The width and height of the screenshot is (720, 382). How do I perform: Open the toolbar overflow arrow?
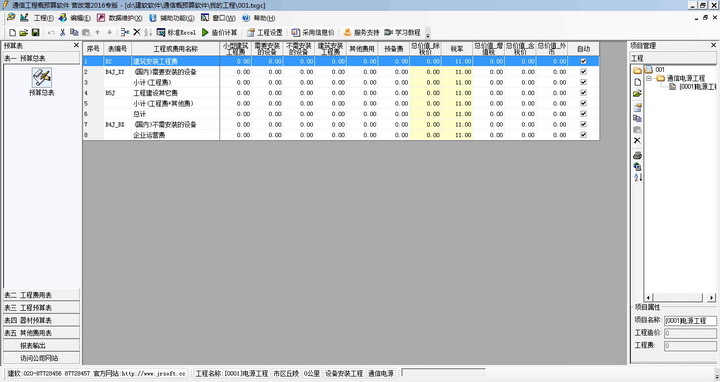[x=428, y=34]
